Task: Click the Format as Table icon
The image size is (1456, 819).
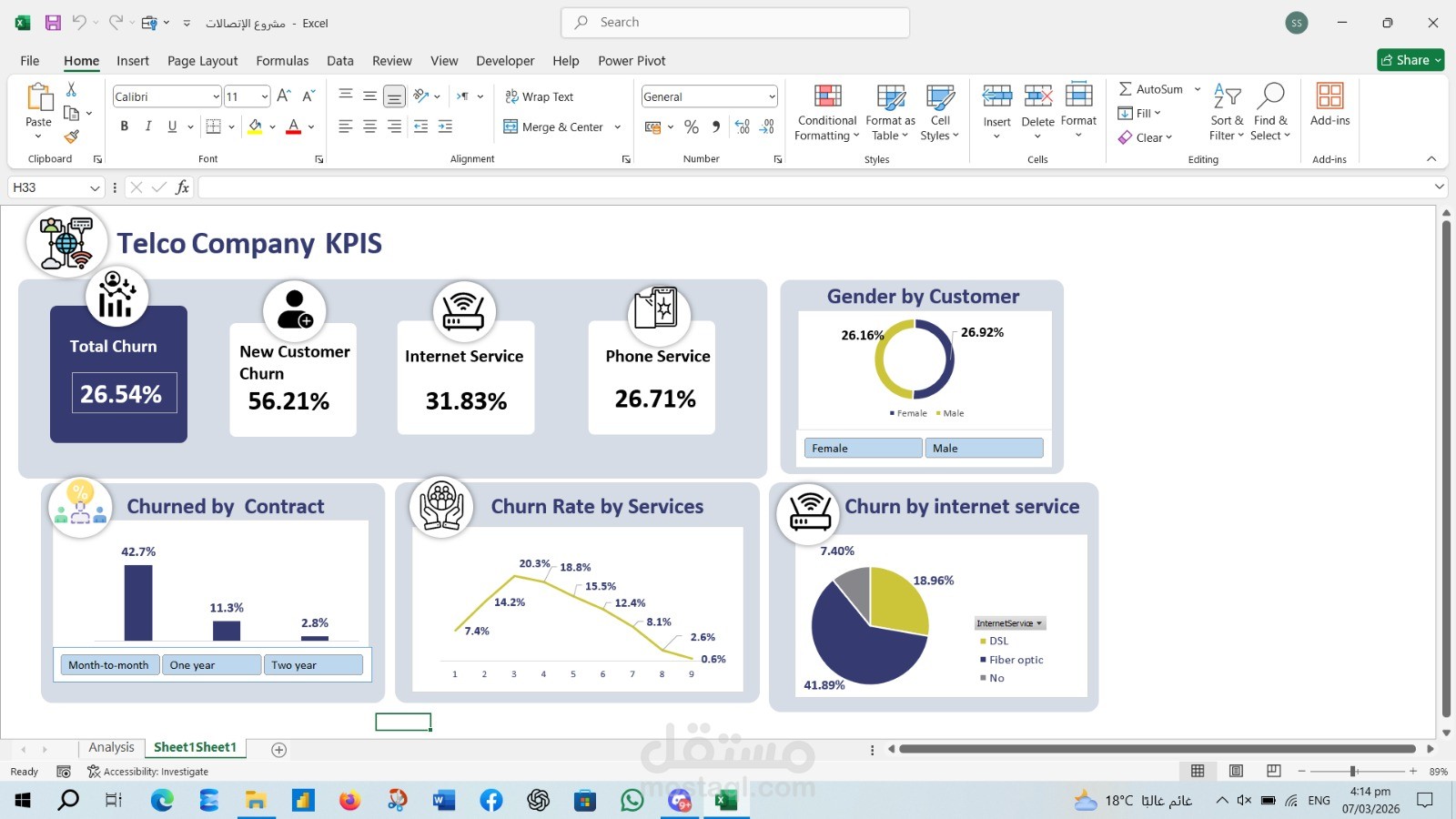Action: 889,96
